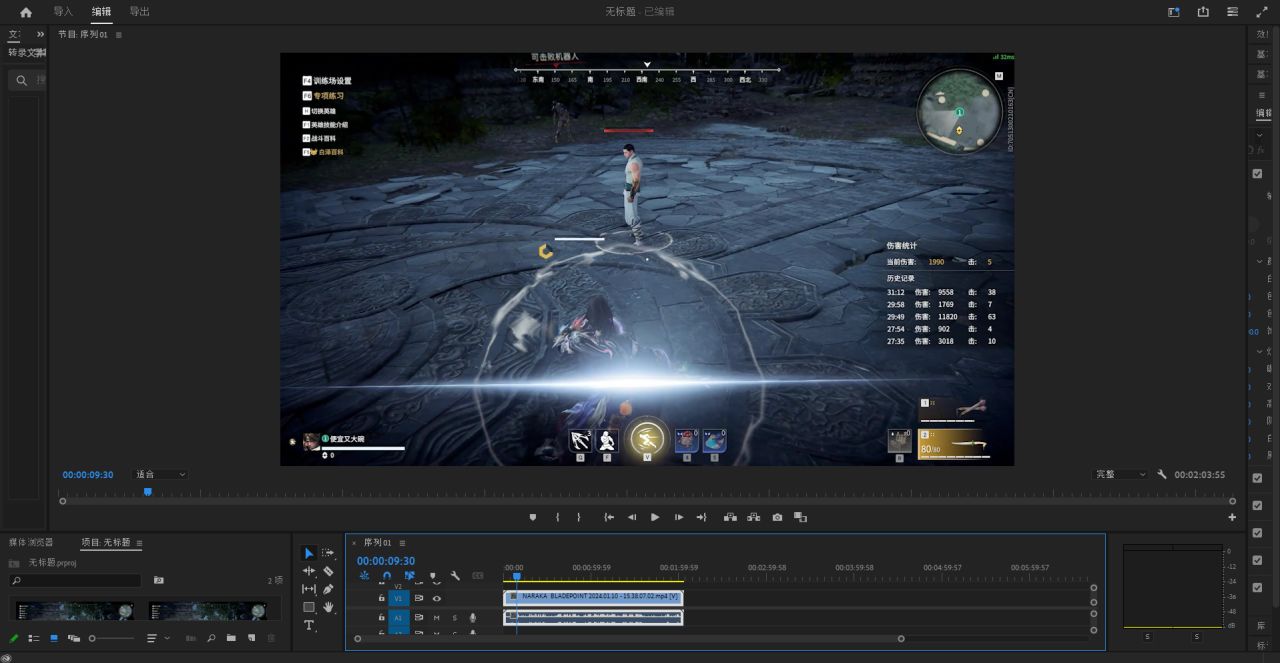
Task: Switch to the 导入 workspace tab
Action: point(63,12)
